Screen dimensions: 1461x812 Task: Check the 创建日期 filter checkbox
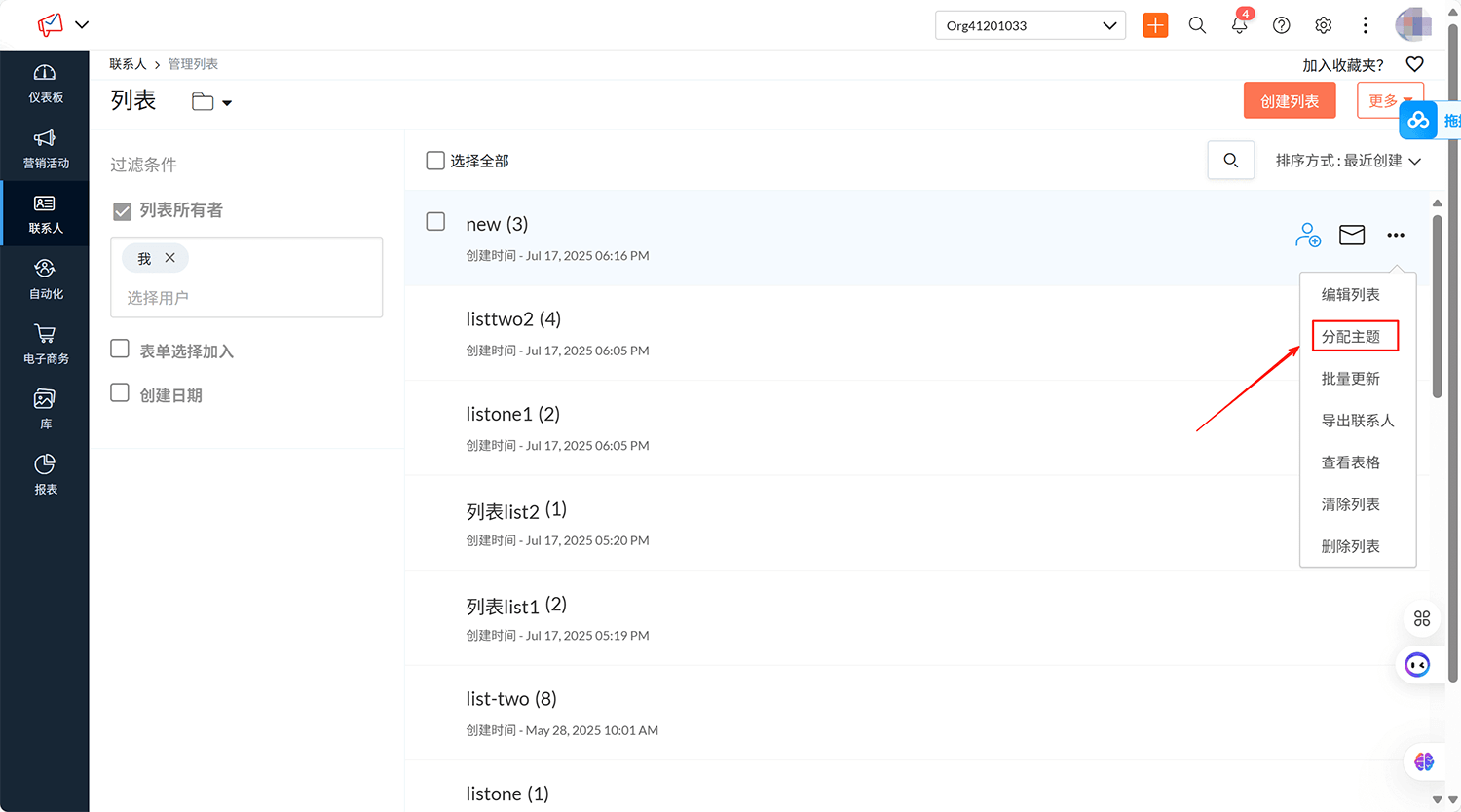(120, 393)
